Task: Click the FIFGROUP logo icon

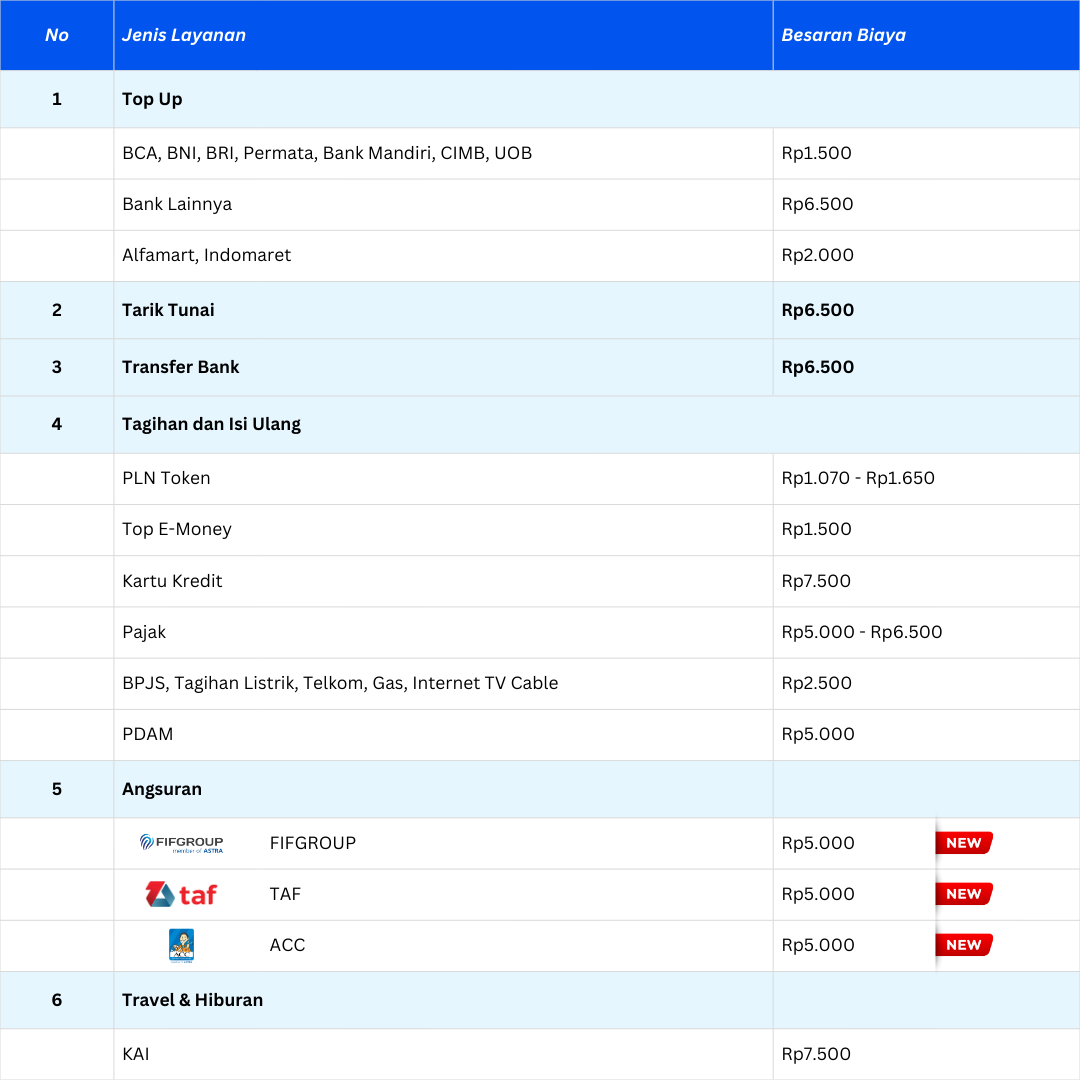Action: [x=181, y=843]
